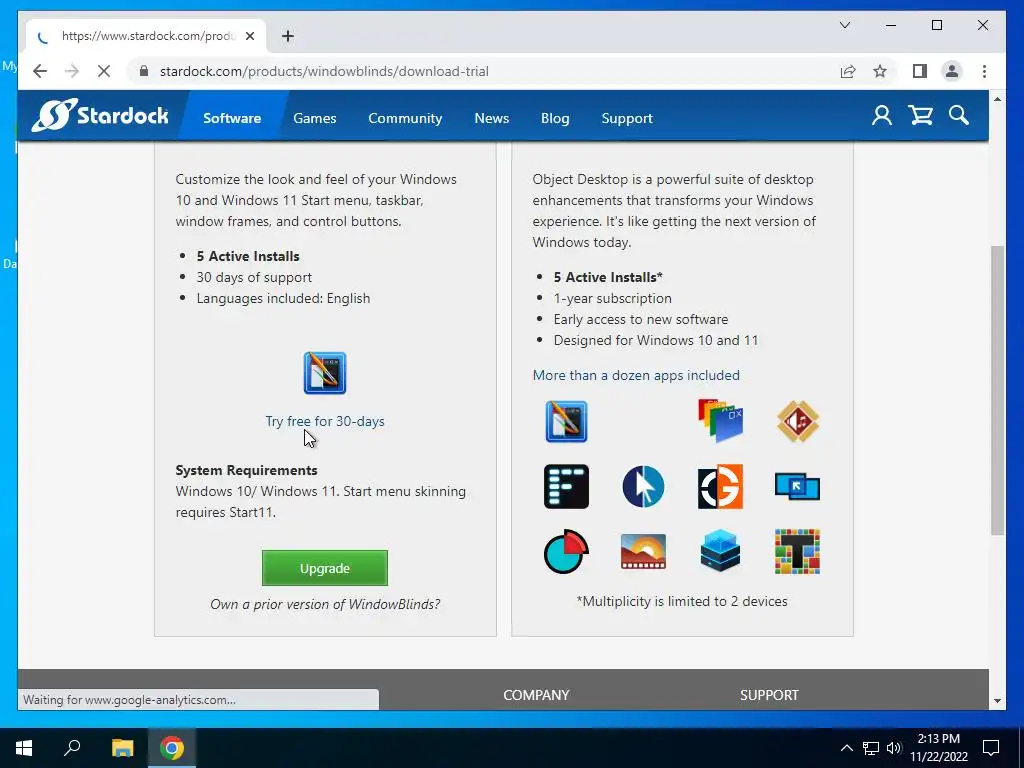Click the WindowBlinds icon in Object Desktop apps

point(566,421)
